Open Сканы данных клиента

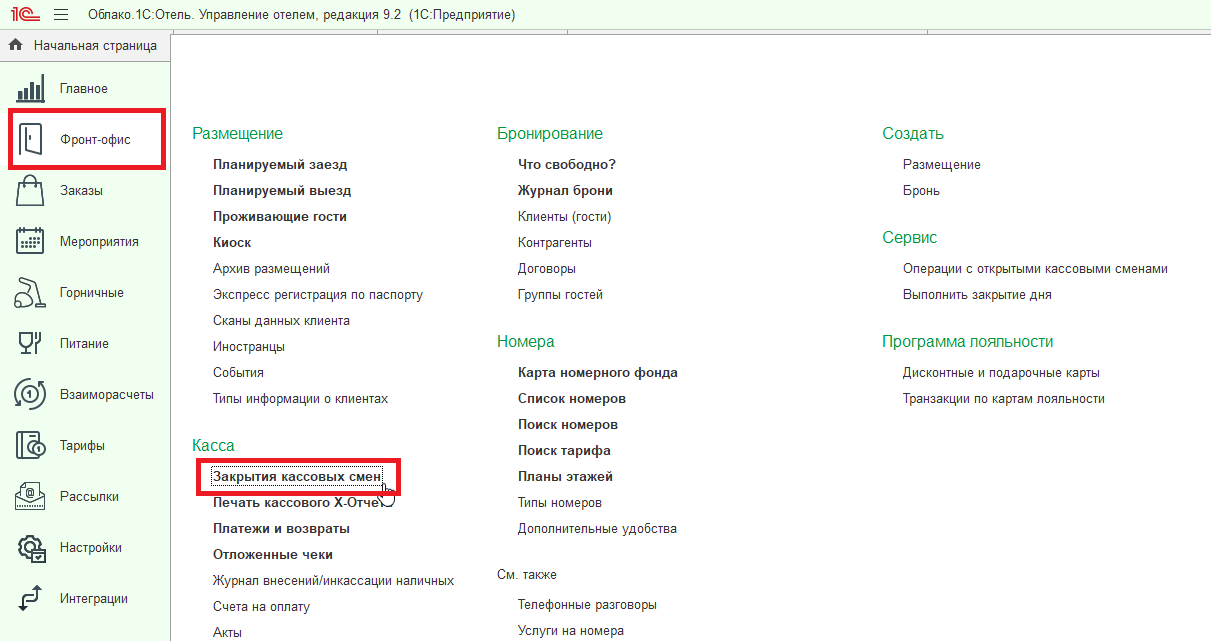281,321
